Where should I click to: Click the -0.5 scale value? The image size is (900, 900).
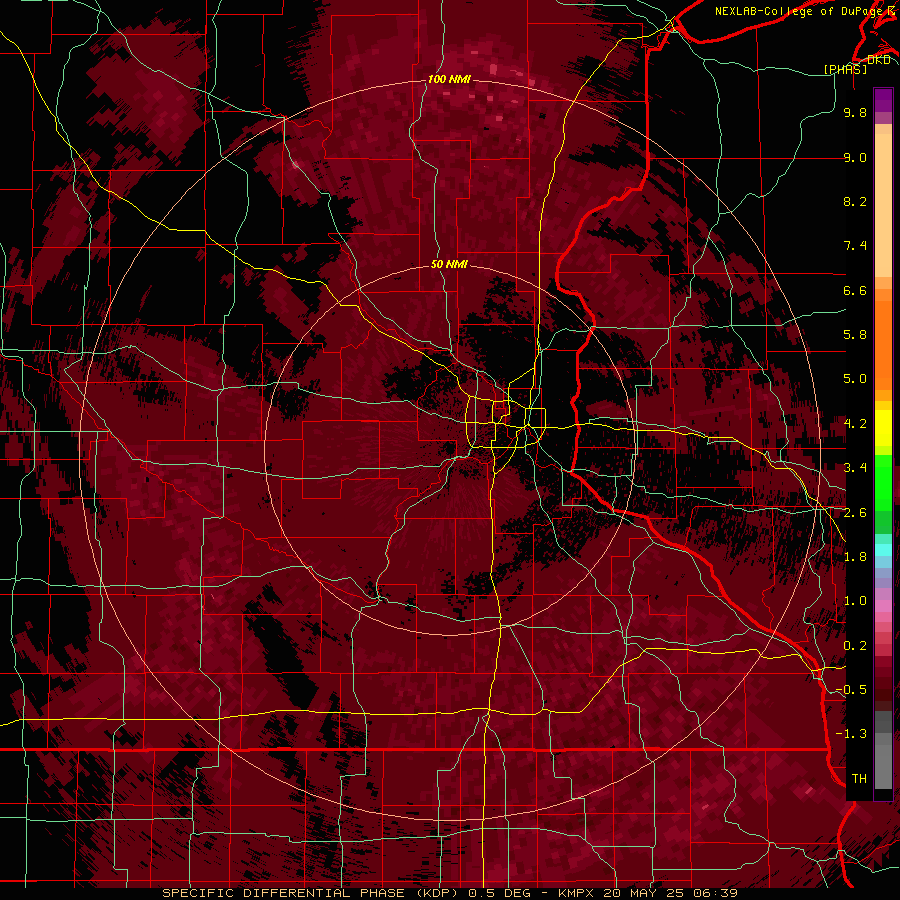851,690
